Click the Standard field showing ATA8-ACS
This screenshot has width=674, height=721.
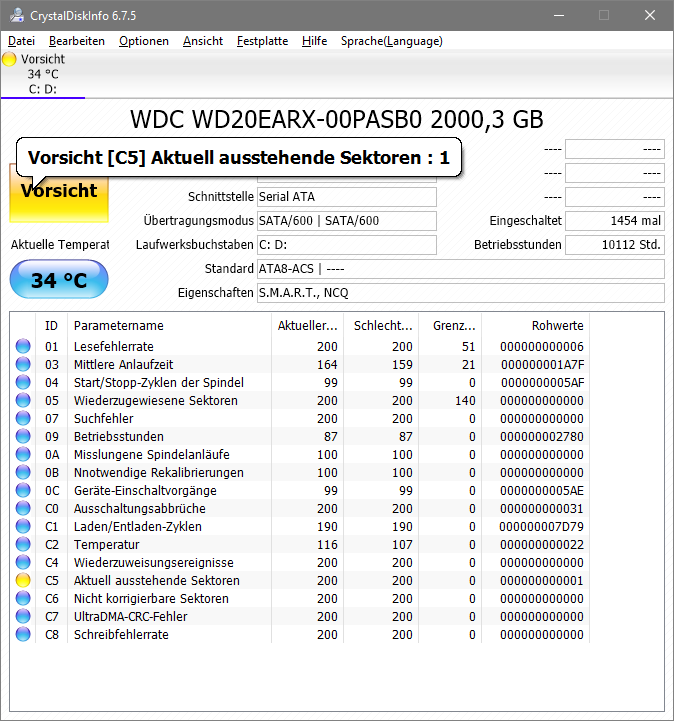pyautogui.click(x=461, y=269)
